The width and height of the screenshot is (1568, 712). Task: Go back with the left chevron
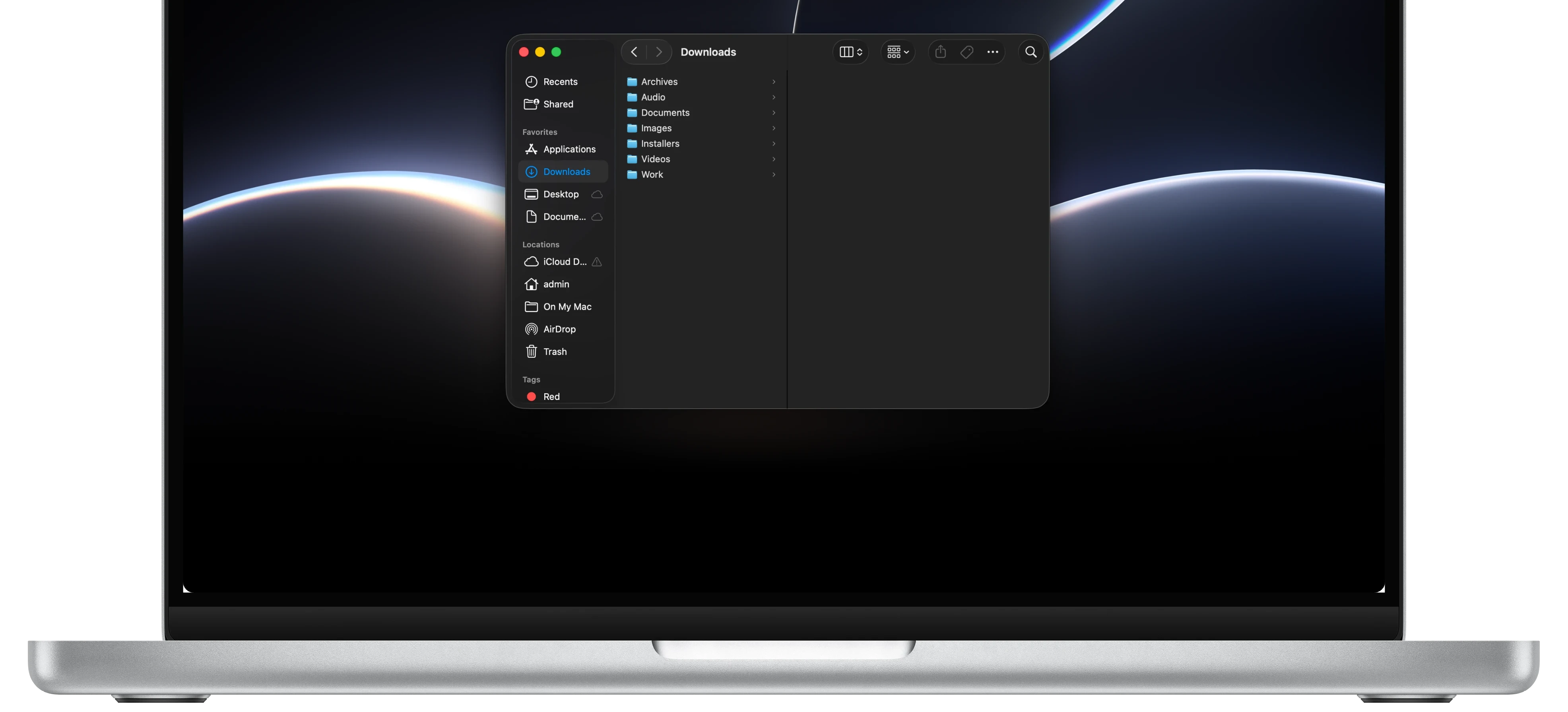click(634, 52)
